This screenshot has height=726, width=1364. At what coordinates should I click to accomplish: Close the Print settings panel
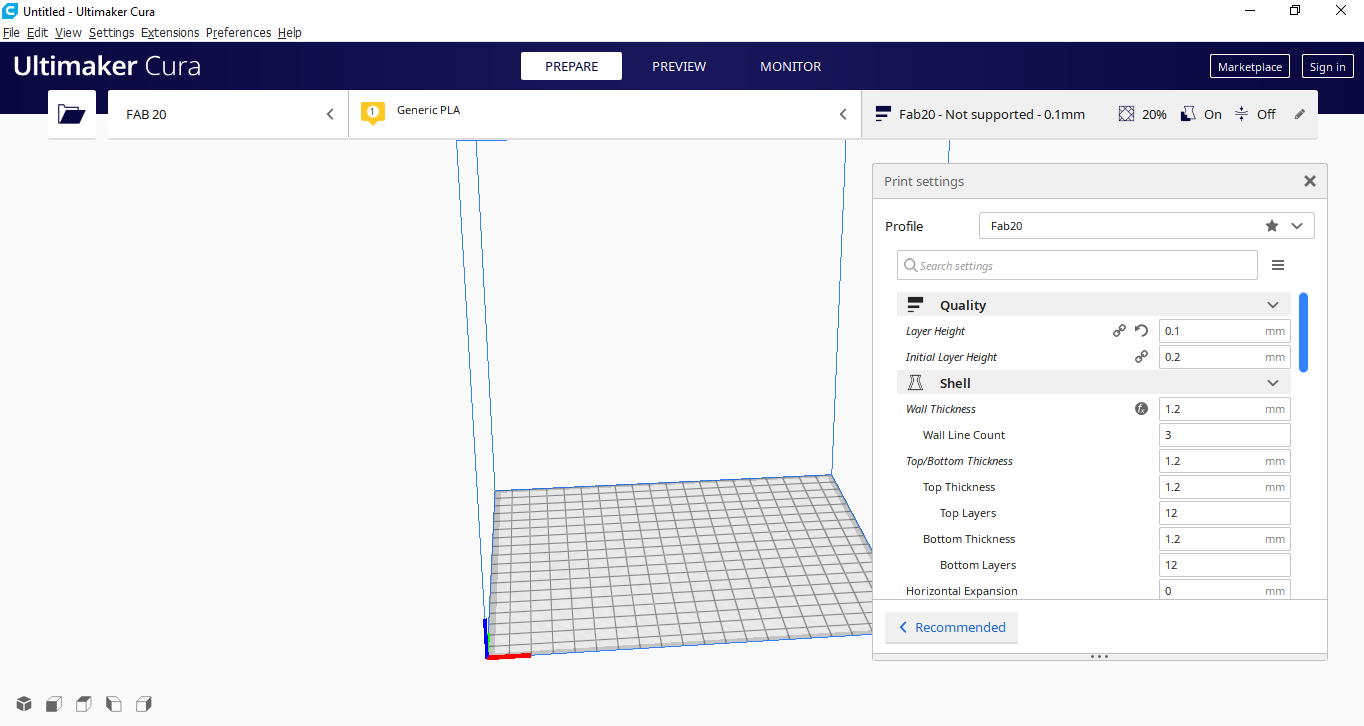(x=1310, y=181)
